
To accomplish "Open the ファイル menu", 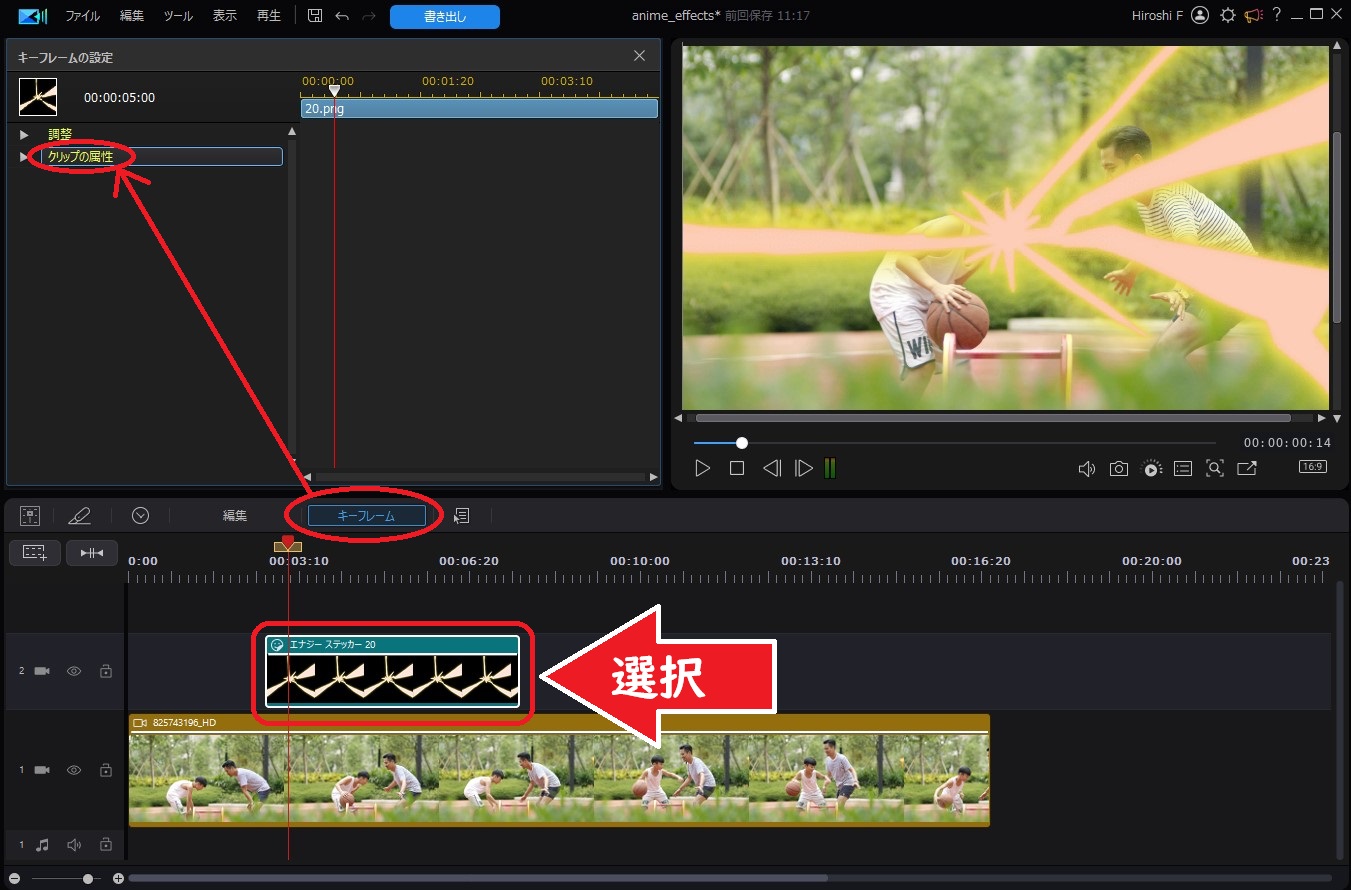I will tap(83, 16).
